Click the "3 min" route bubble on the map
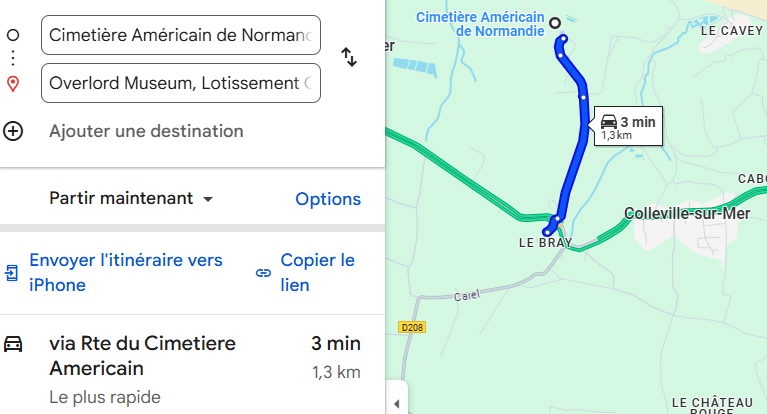The width and height of the screenshot is (767, 414). pyautogui.click(x=627, y=126)
